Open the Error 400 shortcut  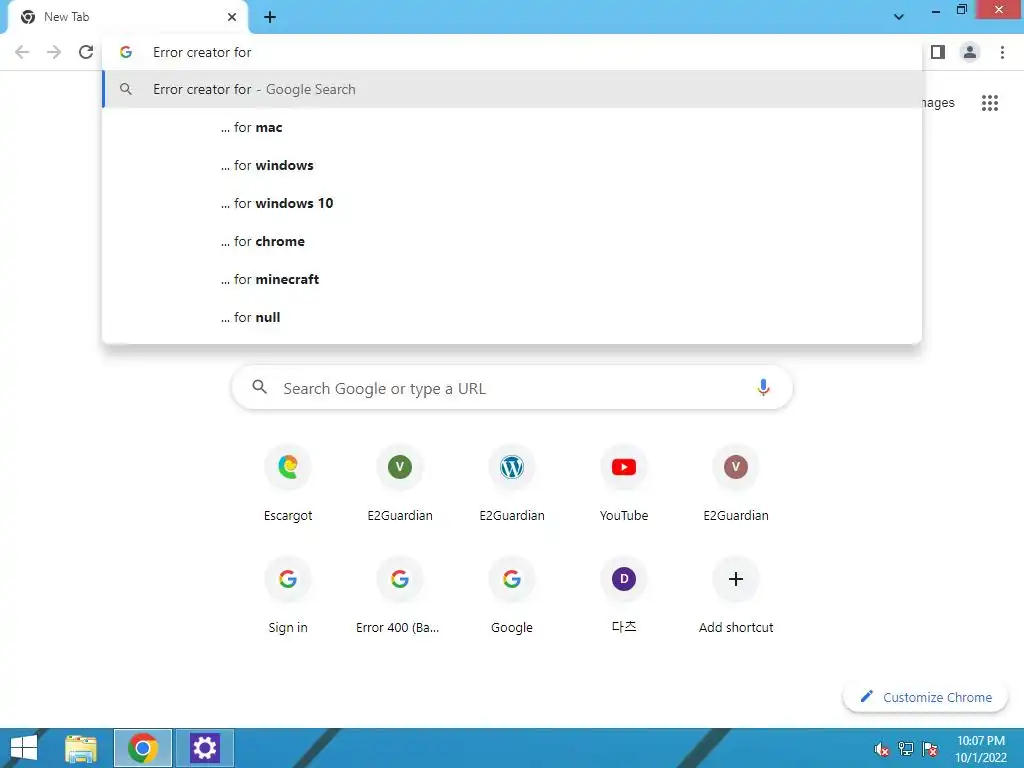[400, 596]
